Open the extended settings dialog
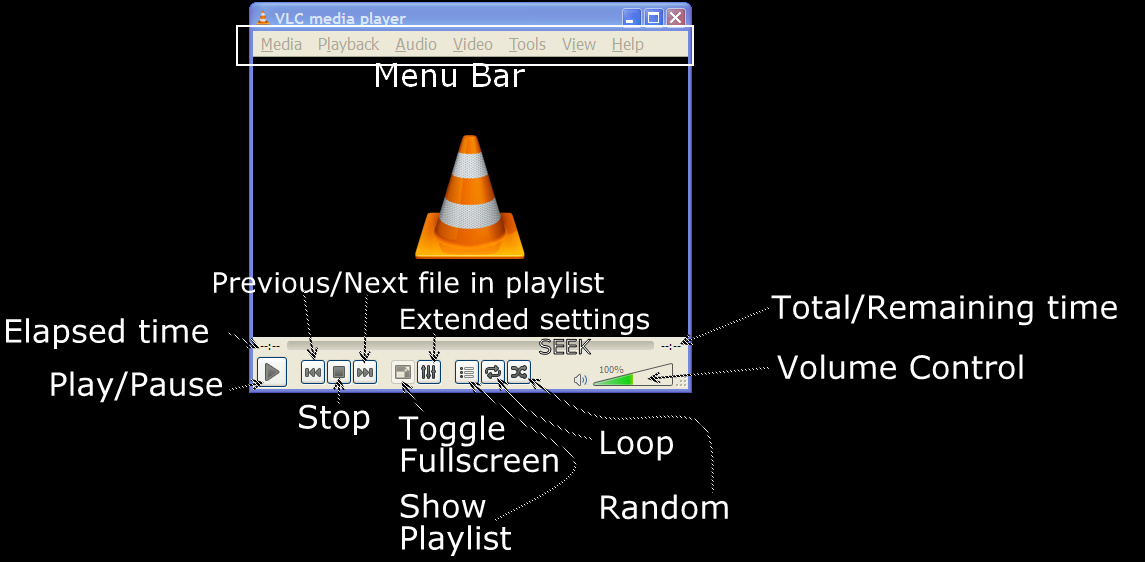This screenshot has width=1145, height=562. click(x=428, y=372)
